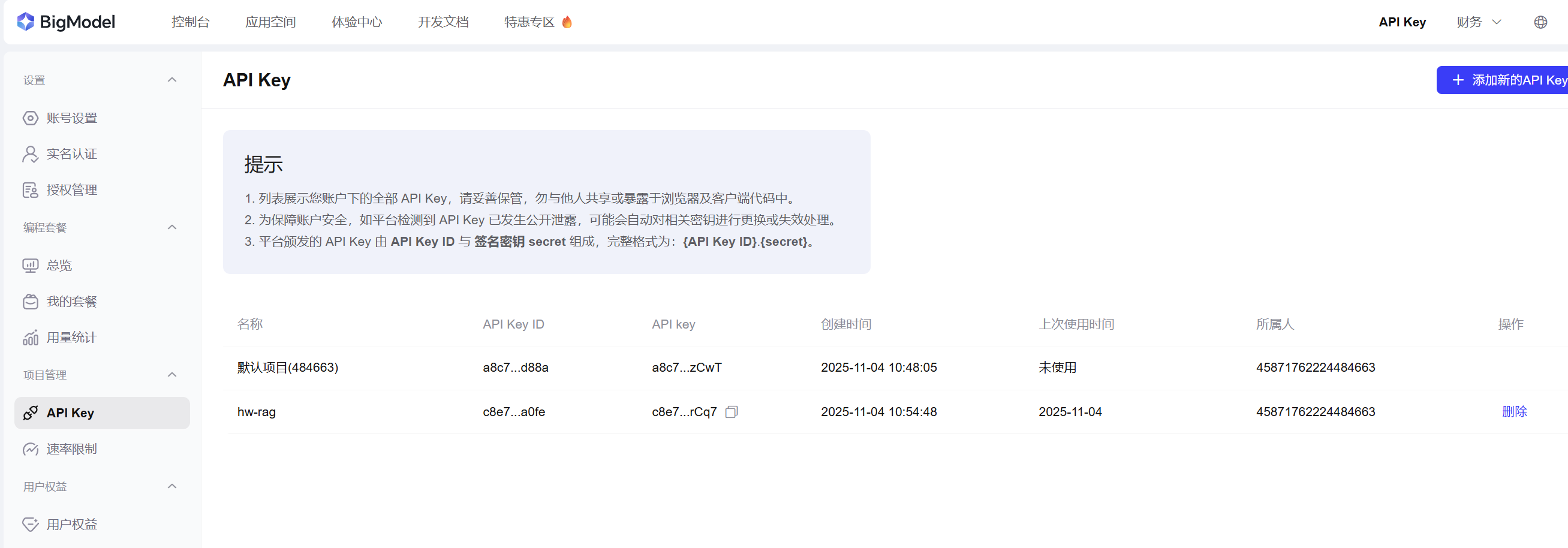1568x548 pixels.
Task: Visit the 特惠专区 menu item
Action: (x=529, y=22)
